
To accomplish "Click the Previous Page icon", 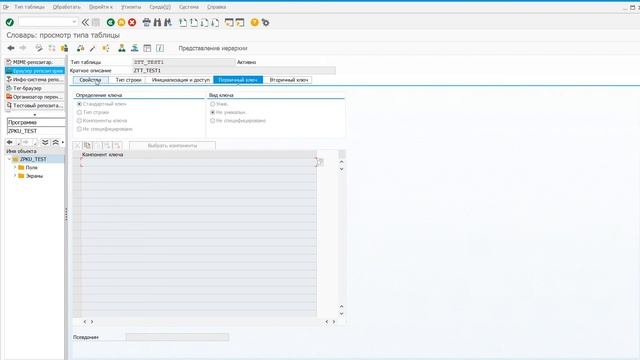I will coord(193,22).
